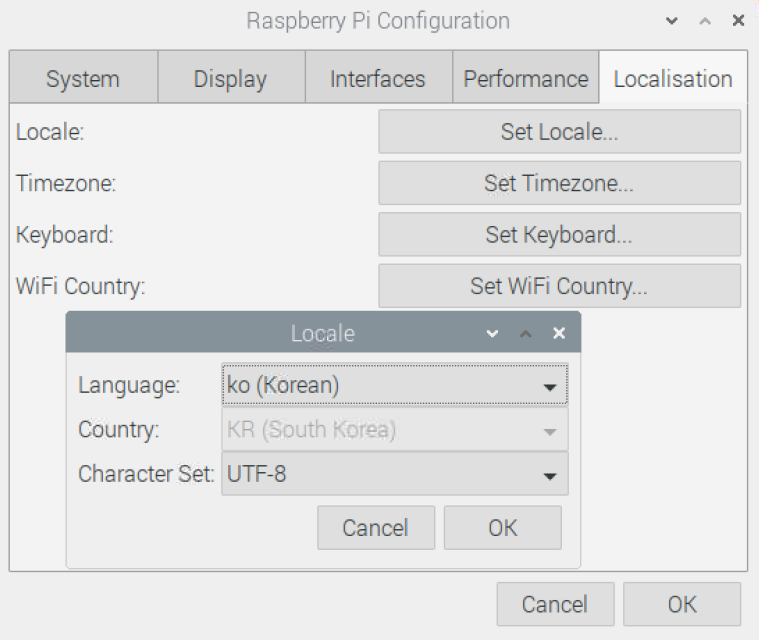Open Set WiFi Country... dialog
759x640 pixels.
(560, 286)
